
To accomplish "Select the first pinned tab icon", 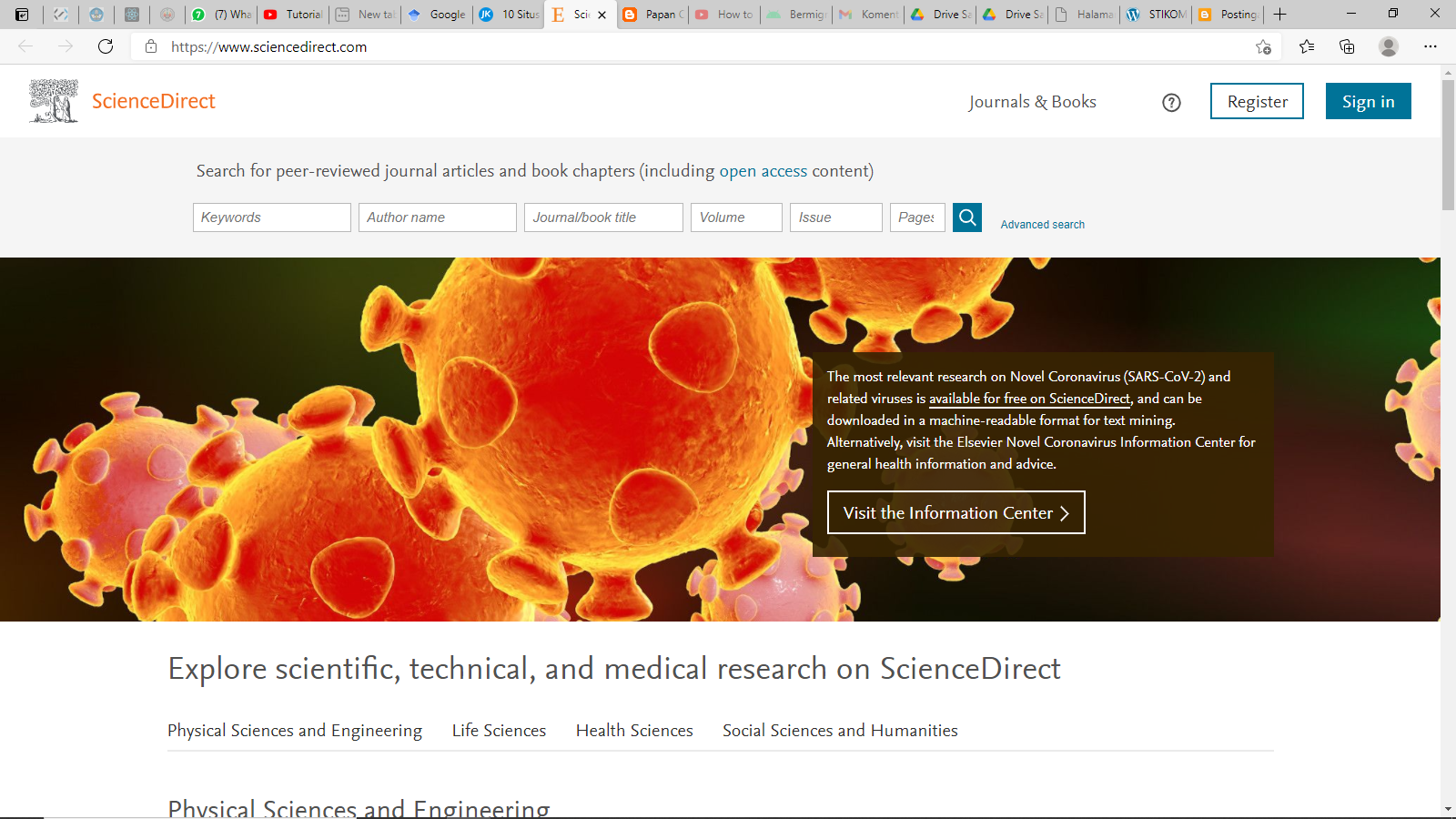I will 61,14.
